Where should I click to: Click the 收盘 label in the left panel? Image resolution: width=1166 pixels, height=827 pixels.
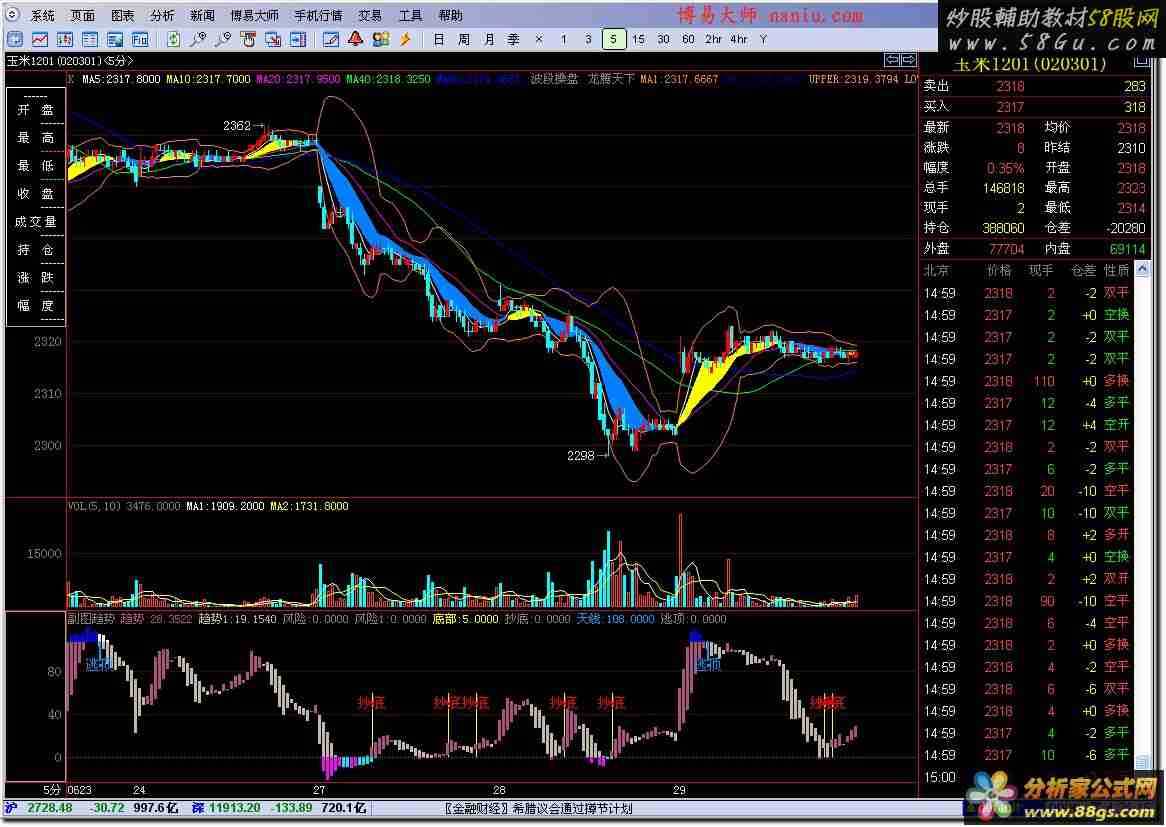(x=36, y=193)
